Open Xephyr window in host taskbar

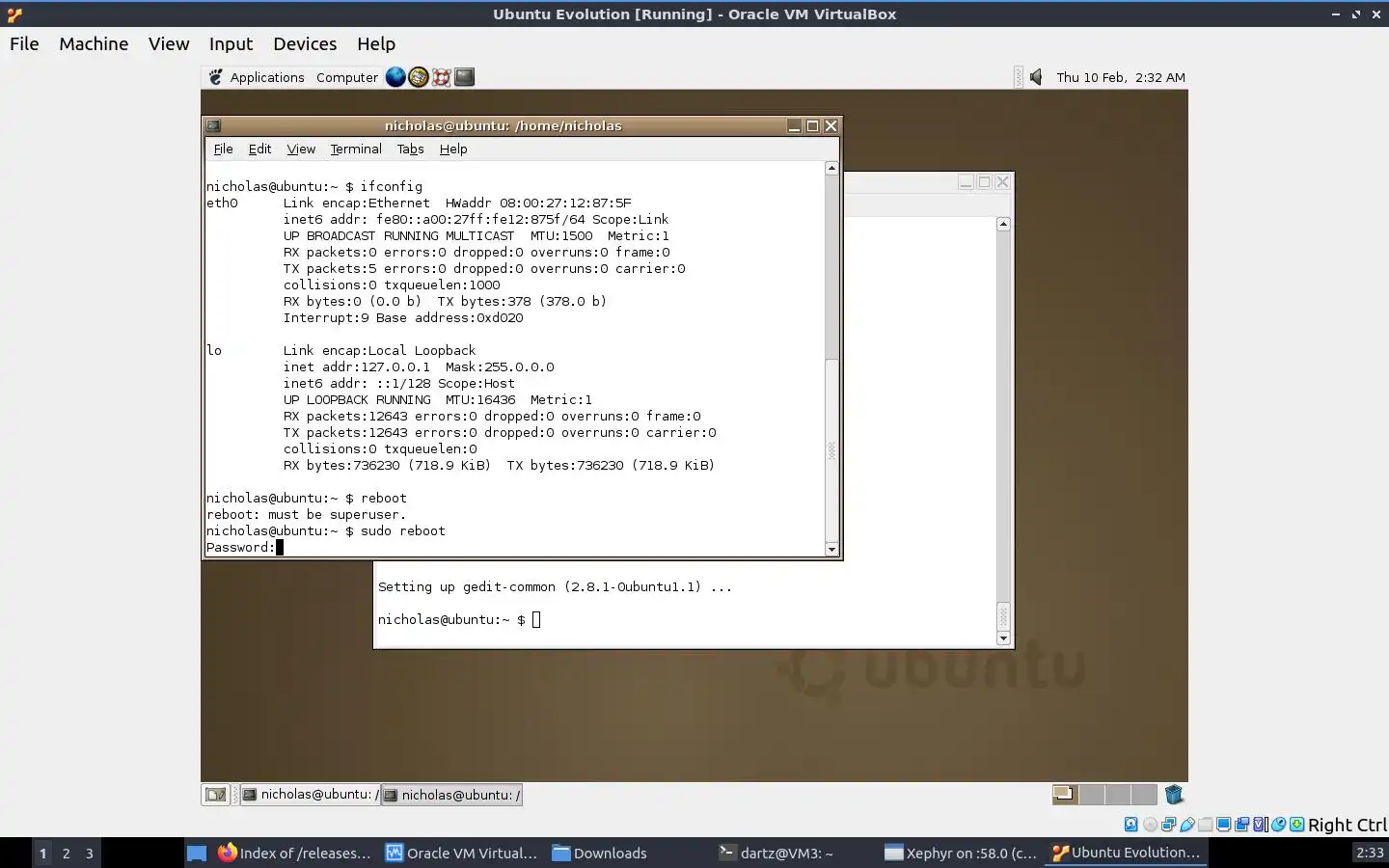click(x=961, y=853)
